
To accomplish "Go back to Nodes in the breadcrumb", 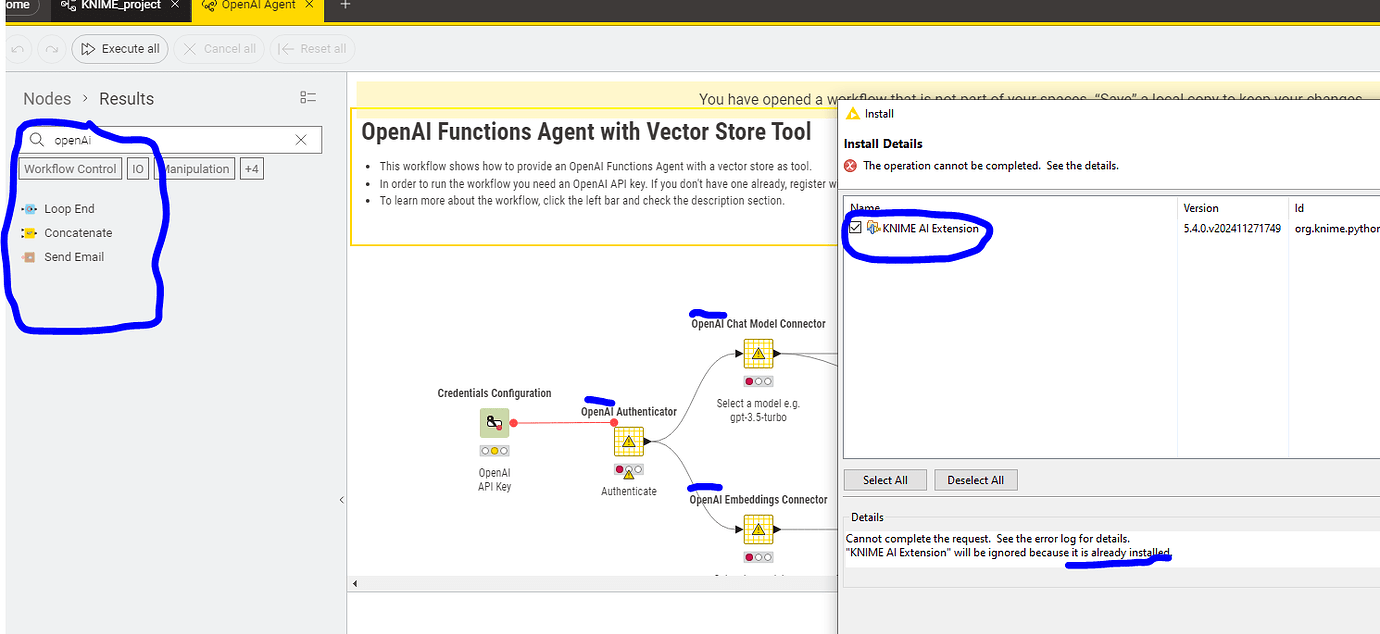I will 47,98.
